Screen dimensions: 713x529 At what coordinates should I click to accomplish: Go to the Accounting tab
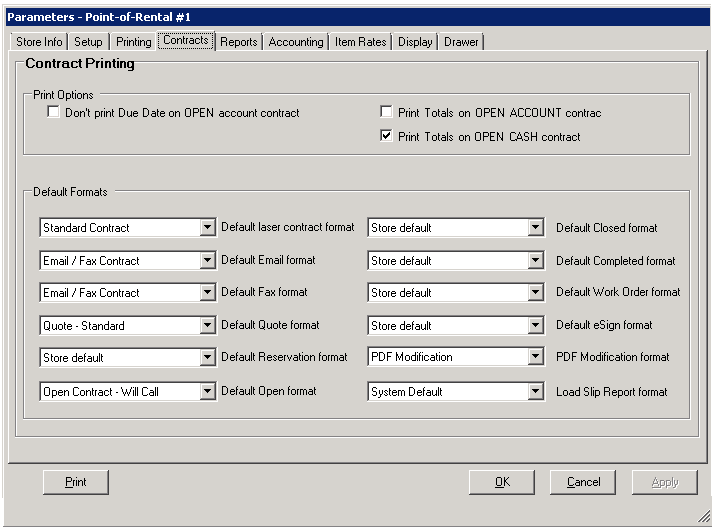pyautogui.click(x=296, y=42)
